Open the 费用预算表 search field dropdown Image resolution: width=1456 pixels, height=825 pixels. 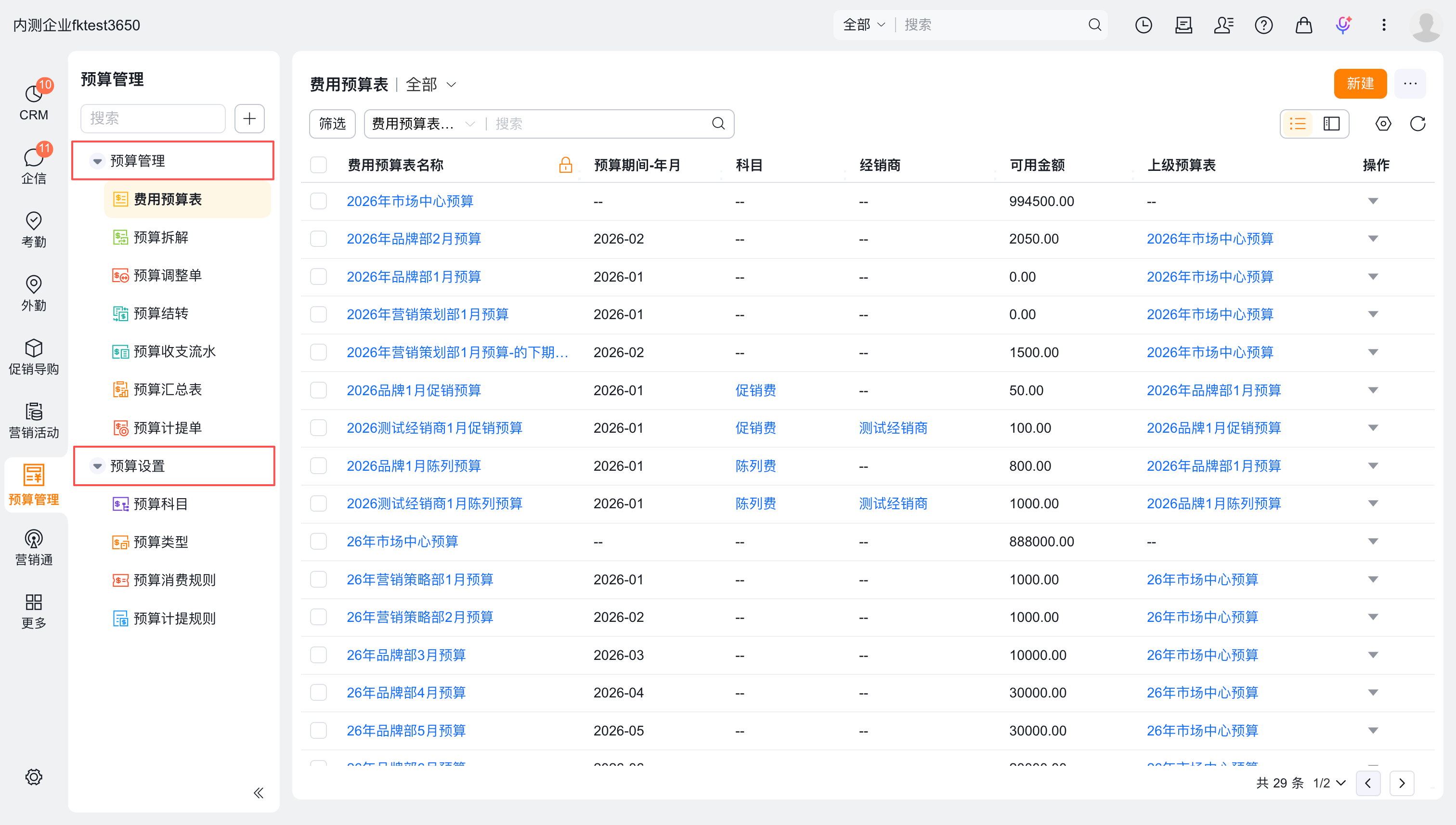point(423,124)
